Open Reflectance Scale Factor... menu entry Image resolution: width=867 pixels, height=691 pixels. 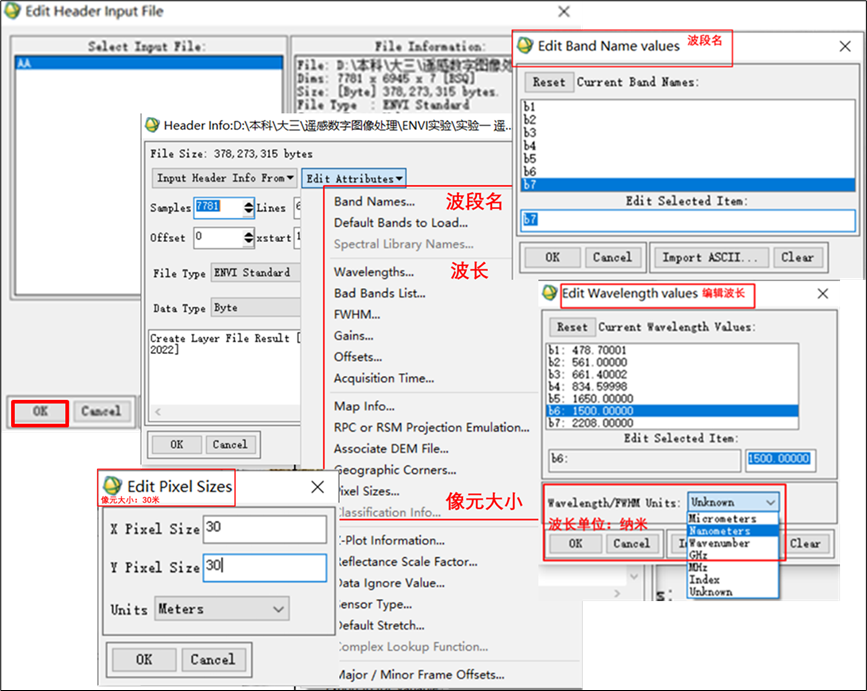point(408,561)
